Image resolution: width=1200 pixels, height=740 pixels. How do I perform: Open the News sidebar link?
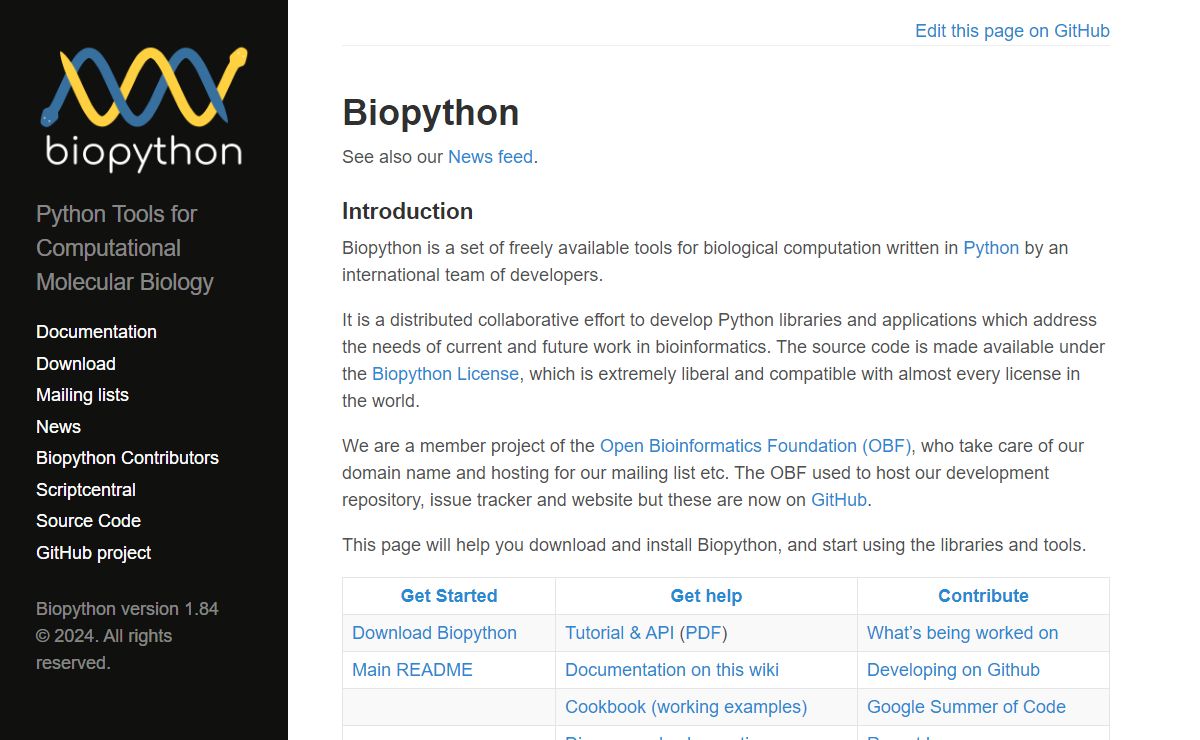(x=58, y=427)
